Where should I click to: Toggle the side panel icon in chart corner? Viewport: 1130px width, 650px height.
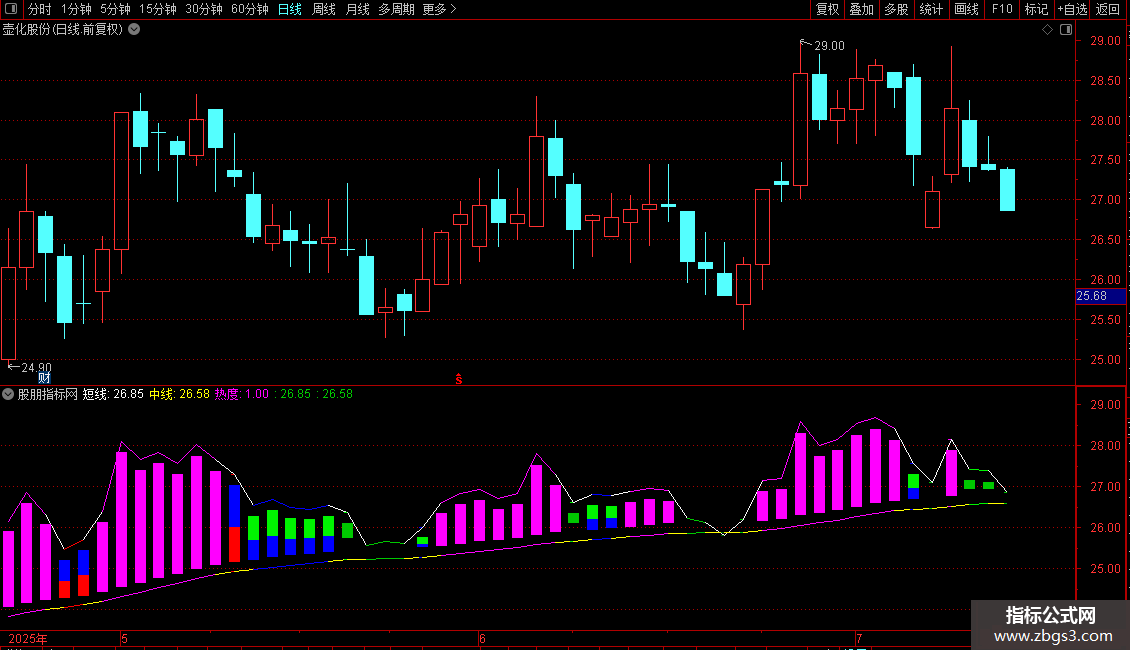1066,30
